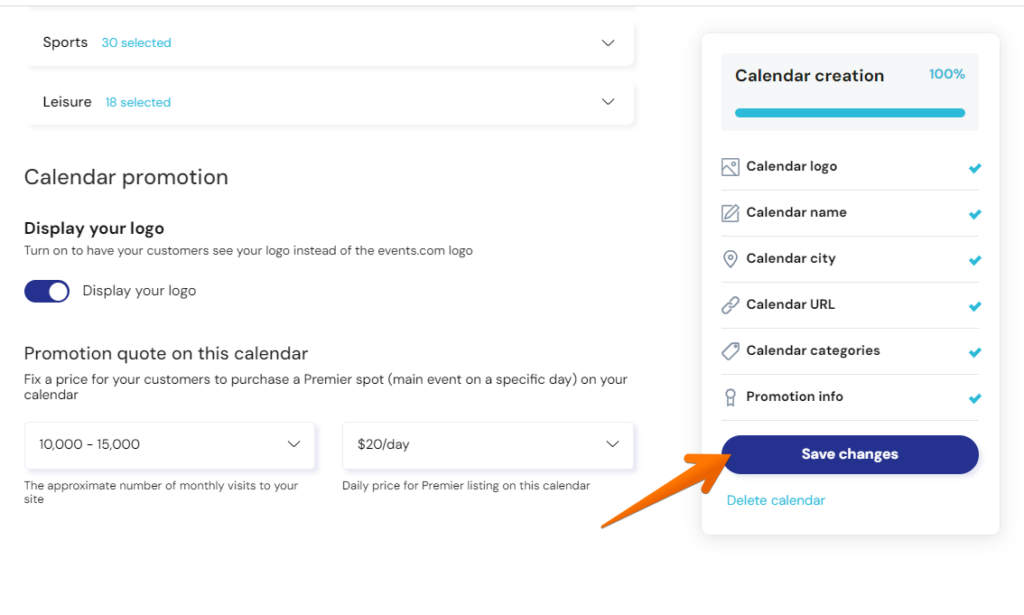
Task: Select the Calendar categories checklist item
Action: (850, 351)
